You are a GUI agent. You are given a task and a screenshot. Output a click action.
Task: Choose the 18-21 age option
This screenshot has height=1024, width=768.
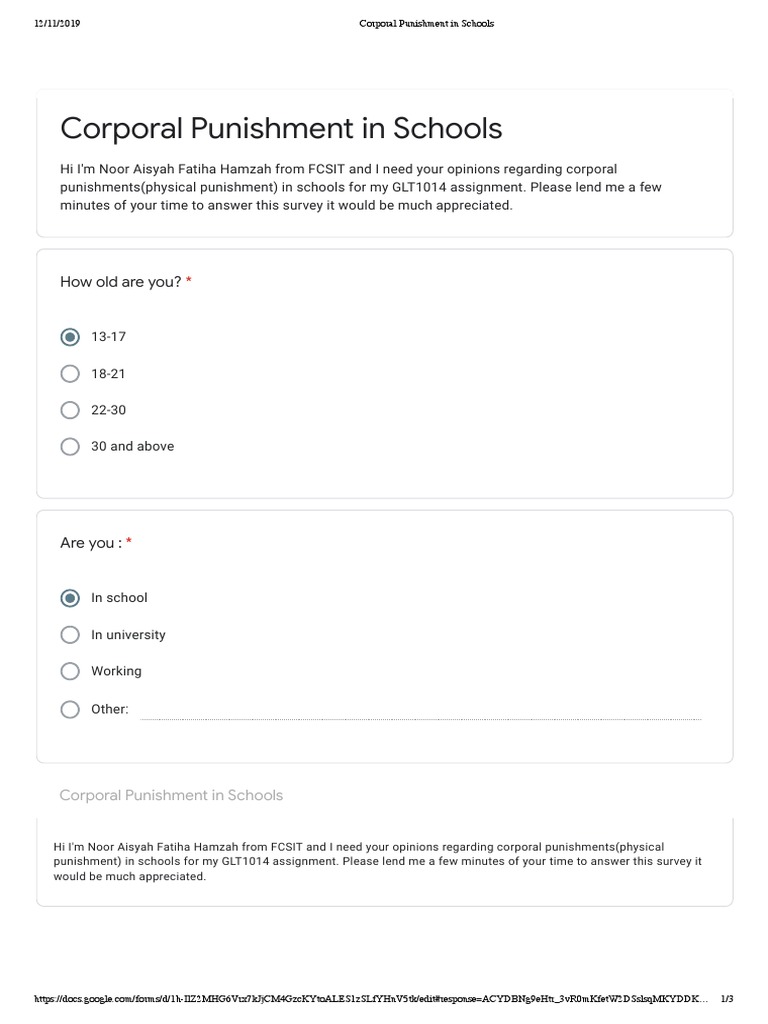(70, 374)
